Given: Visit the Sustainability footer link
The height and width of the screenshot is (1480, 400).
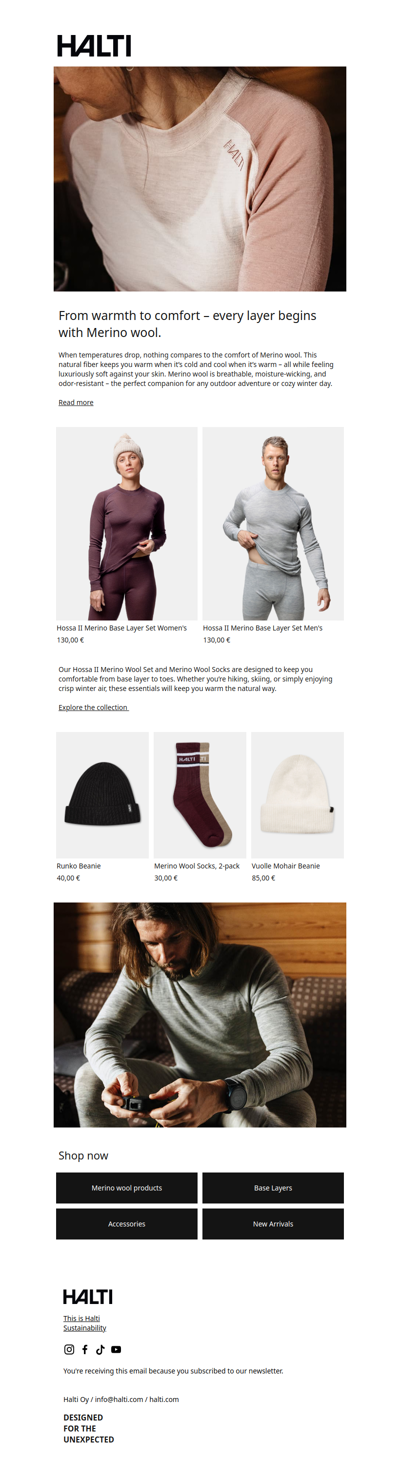Looking at the screenshot, I should [x=85, y=1328].
